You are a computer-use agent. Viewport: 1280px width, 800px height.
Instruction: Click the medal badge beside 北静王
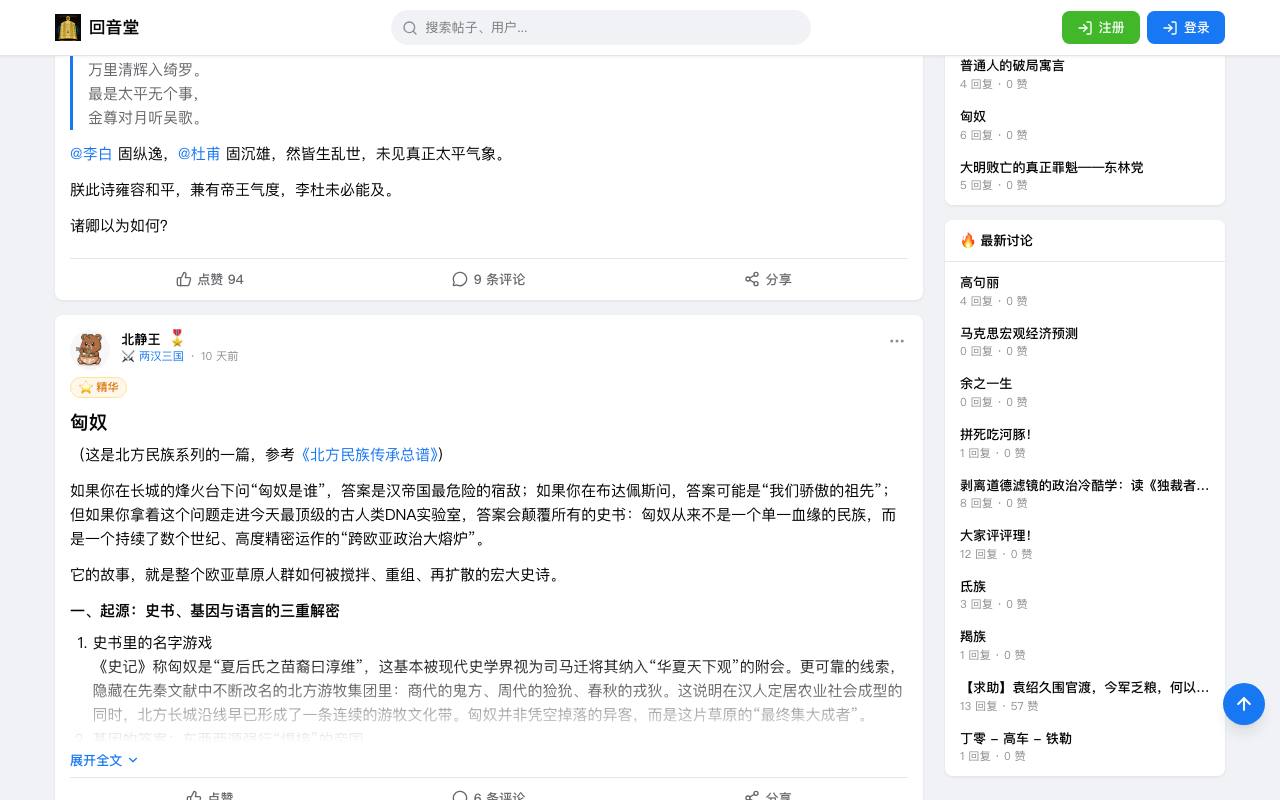pyautogui.click(x=177, y=339)
